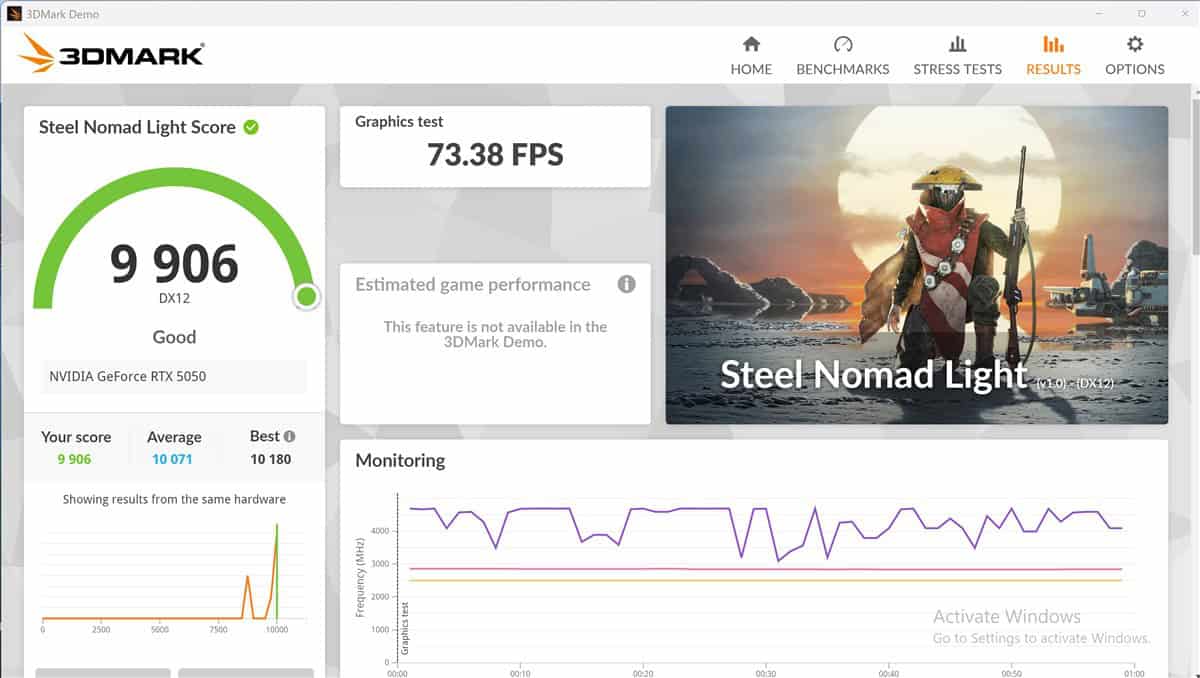Click the Home house icon

pos(751,45)
